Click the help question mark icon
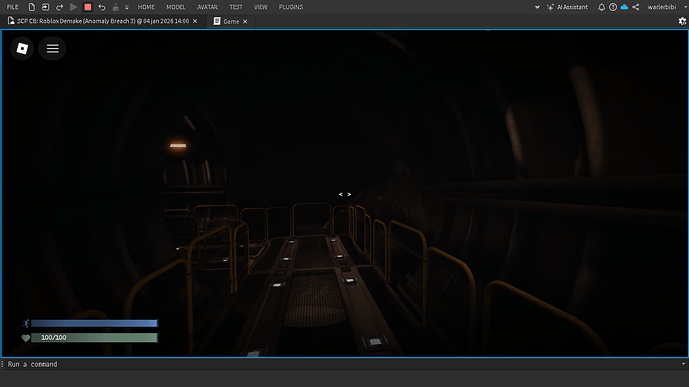 point(613,7)
